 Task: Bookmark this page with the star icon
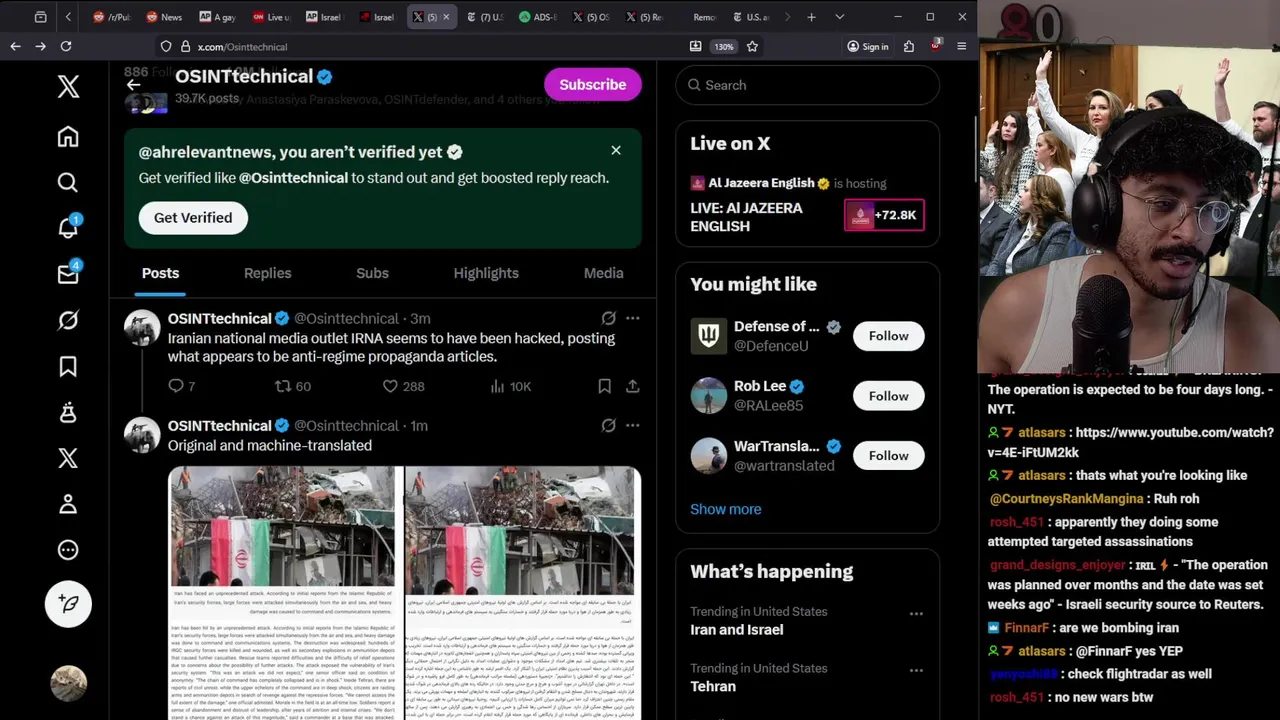(752, 46)
